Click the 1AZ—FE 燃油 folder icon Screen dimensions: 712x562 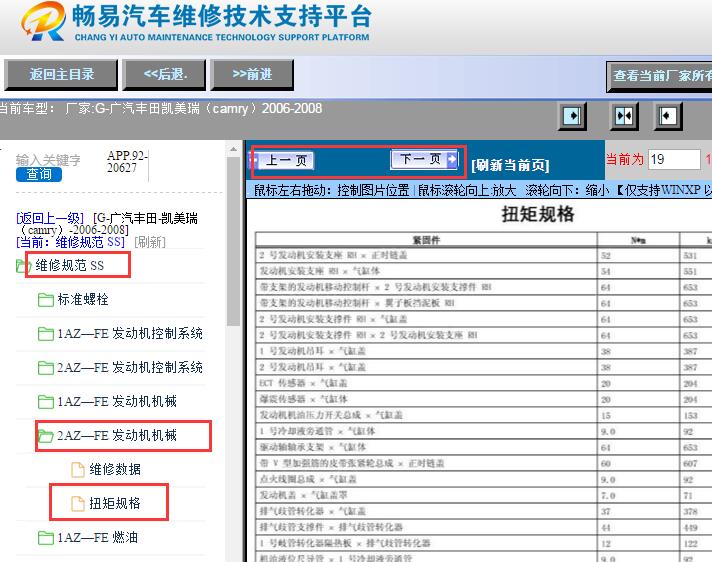pos(45,538)
